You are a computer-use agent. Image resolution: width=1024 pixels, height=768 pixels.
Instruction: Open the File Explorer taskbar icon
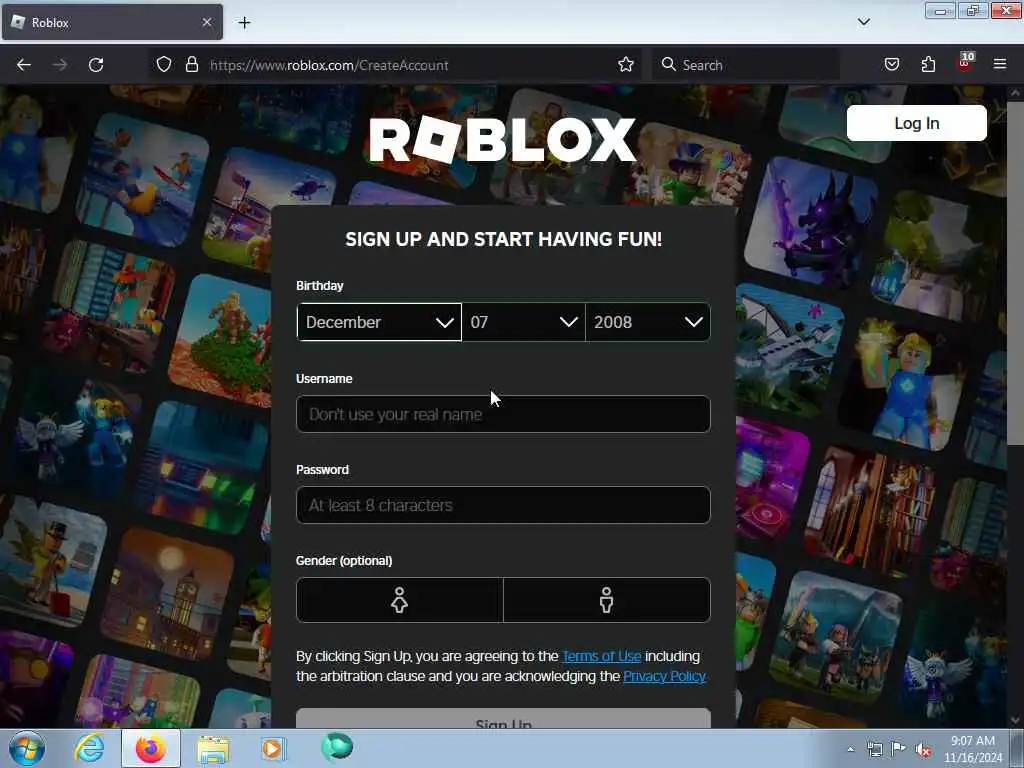pyautogui.click(x=213, y=749)
